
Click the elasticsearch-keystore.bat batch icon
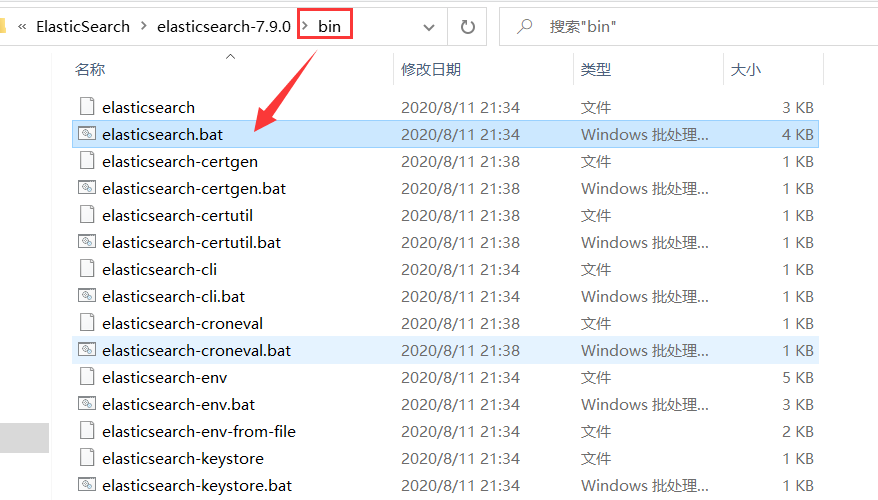pyautogui.click(x=87, y=485)
